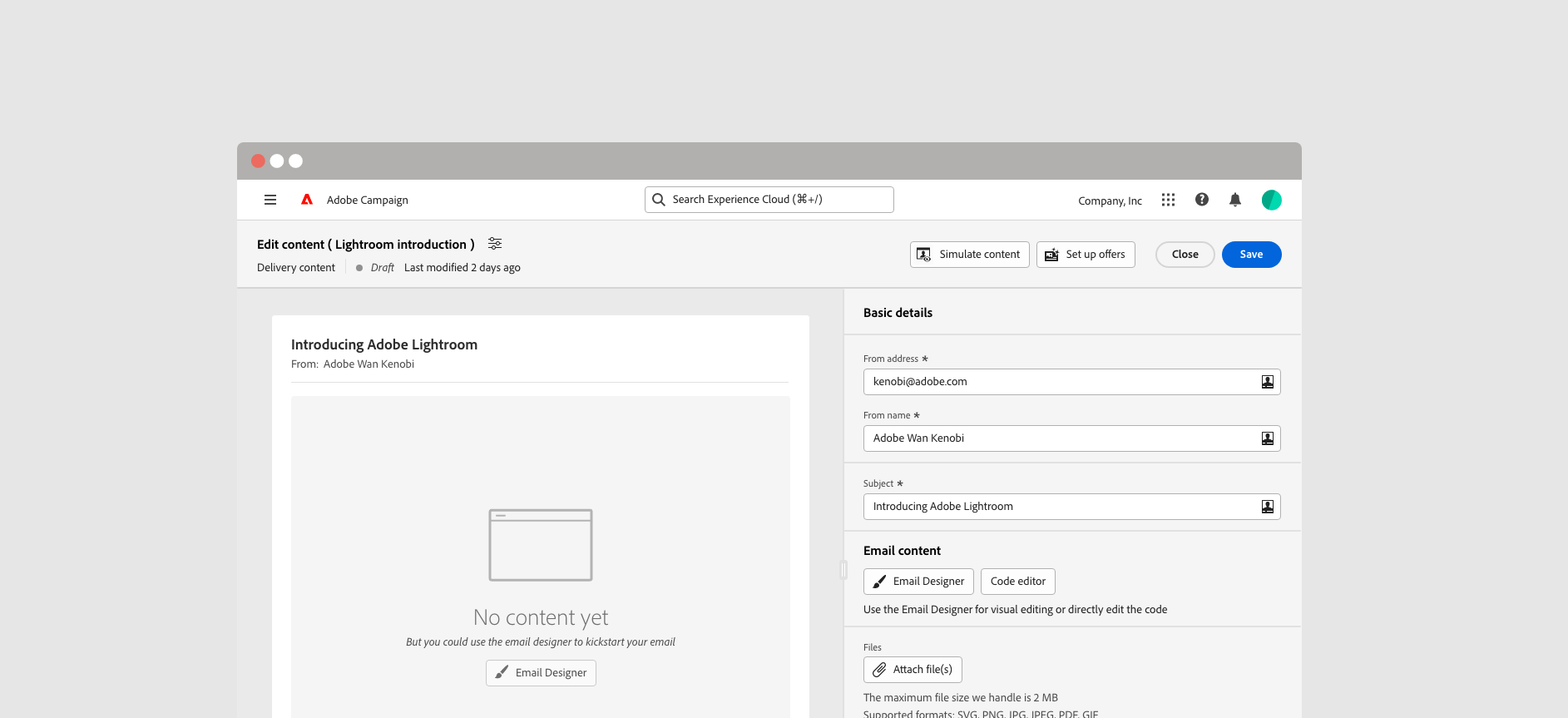Focus the Search Experience Cloud field
Screen dimensions: 1568x718
point(769,200)
